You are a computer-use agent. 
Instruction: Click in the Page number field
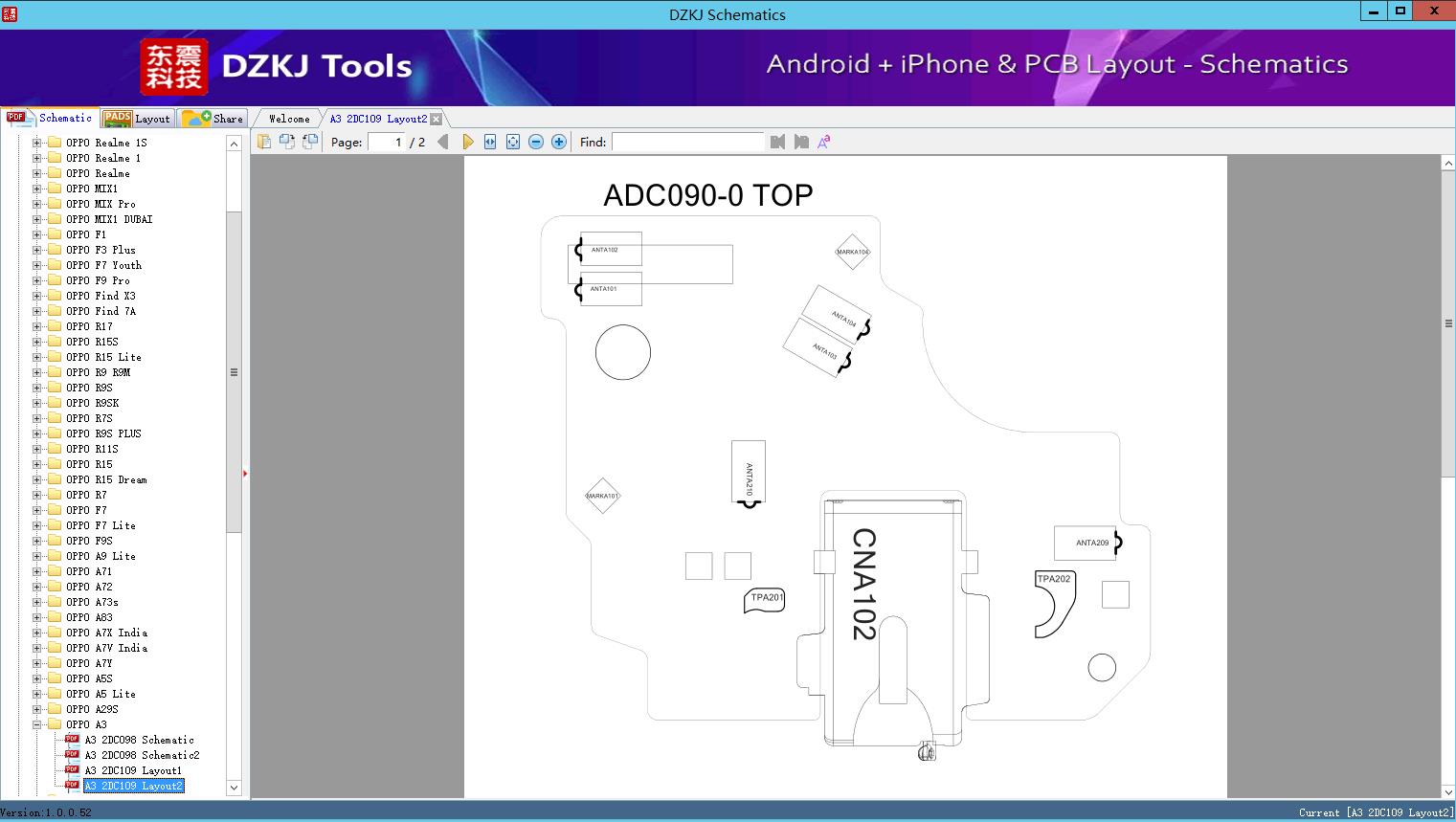tap(387, 142)
